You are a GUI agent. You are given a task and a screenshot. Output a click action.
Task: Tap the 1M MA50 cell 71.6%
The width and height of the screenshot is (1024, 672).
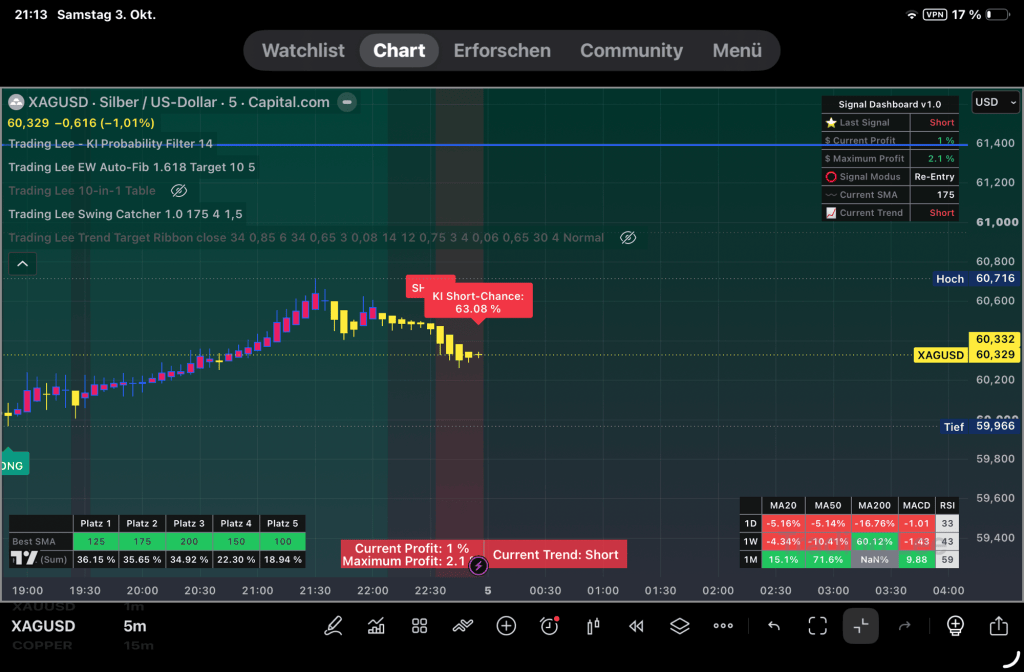[827, 560]
